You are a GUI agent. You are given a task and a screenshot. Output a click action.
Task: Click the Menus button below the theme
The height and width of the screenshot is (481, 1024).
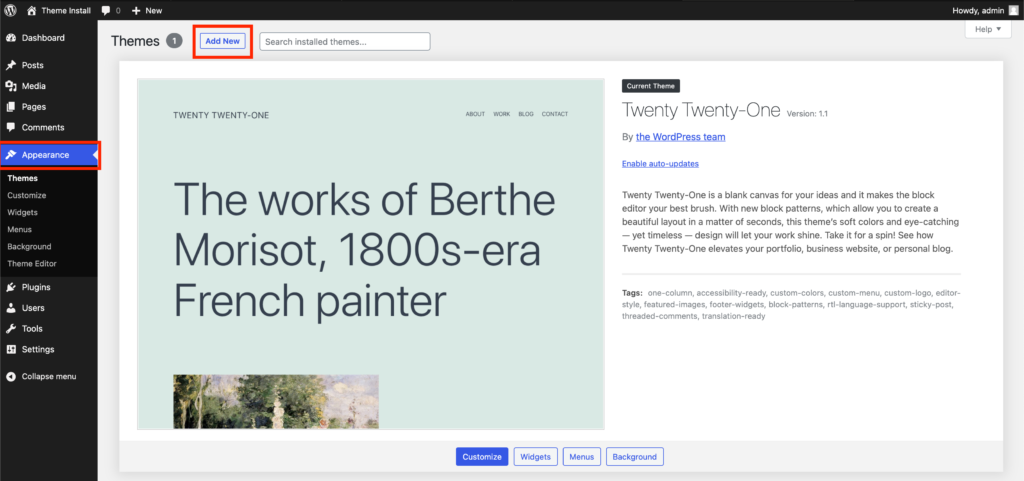(582, 457)
